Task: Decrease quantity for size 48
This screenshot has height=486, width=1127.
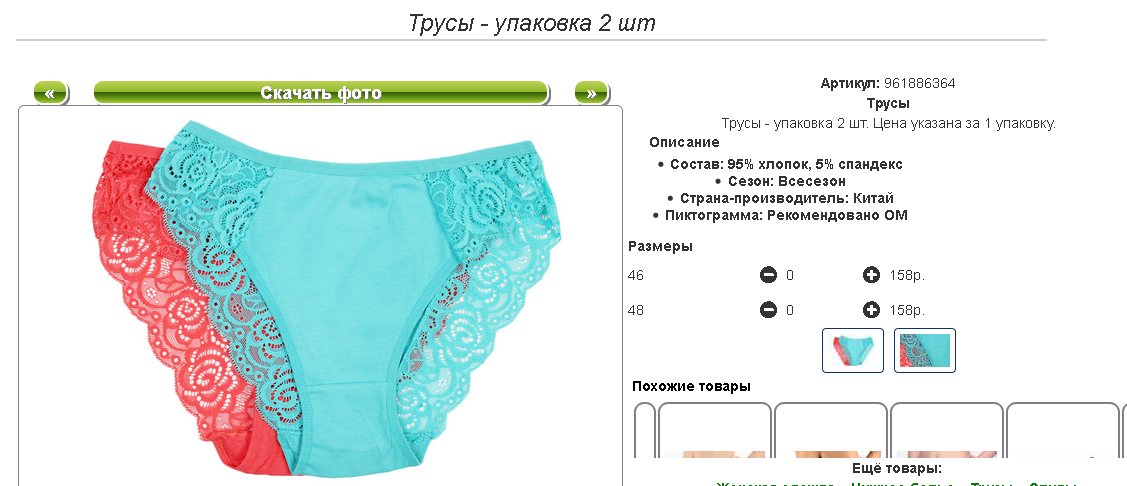Action: 768,310
